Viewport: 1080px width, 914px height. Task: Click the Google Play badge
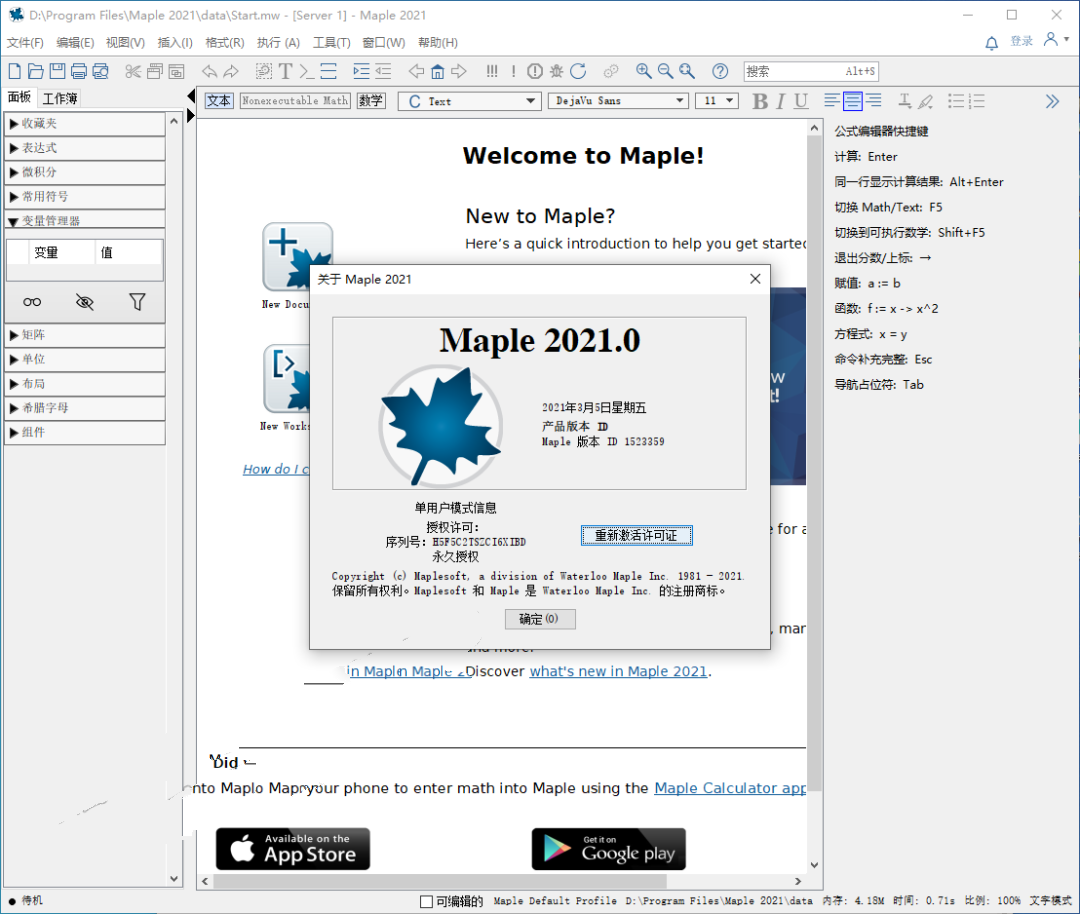coord(608,849)
